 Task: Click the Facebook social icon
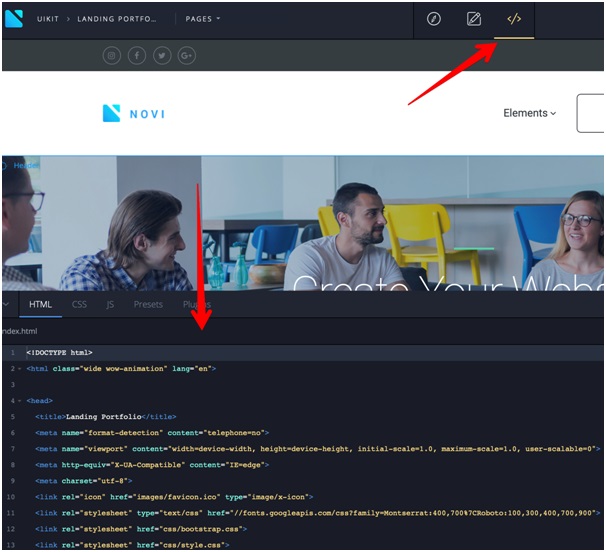coord(137,56)
